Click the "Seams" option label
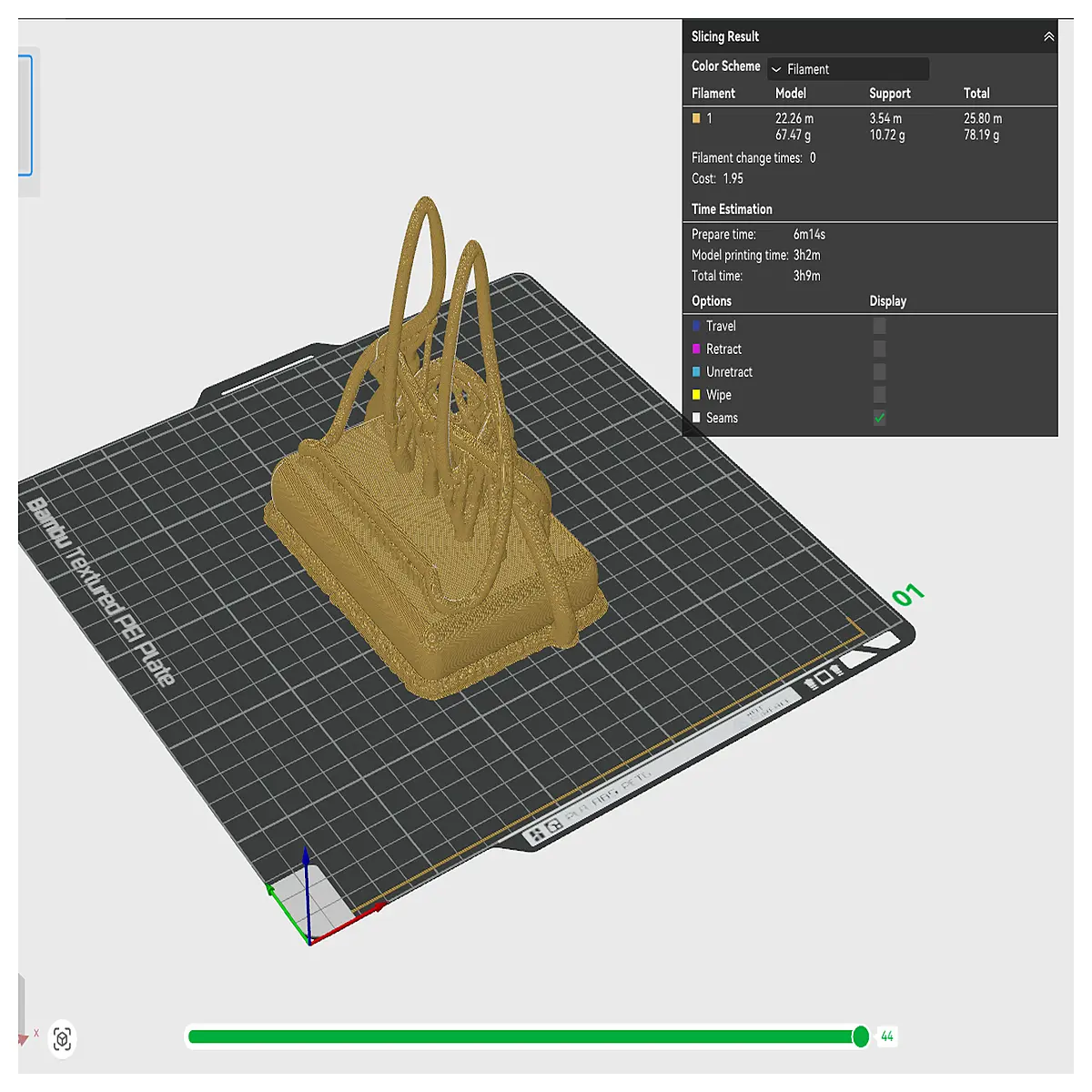The height and width of the screenshot is (1092, 1092). tap(722, 418)
